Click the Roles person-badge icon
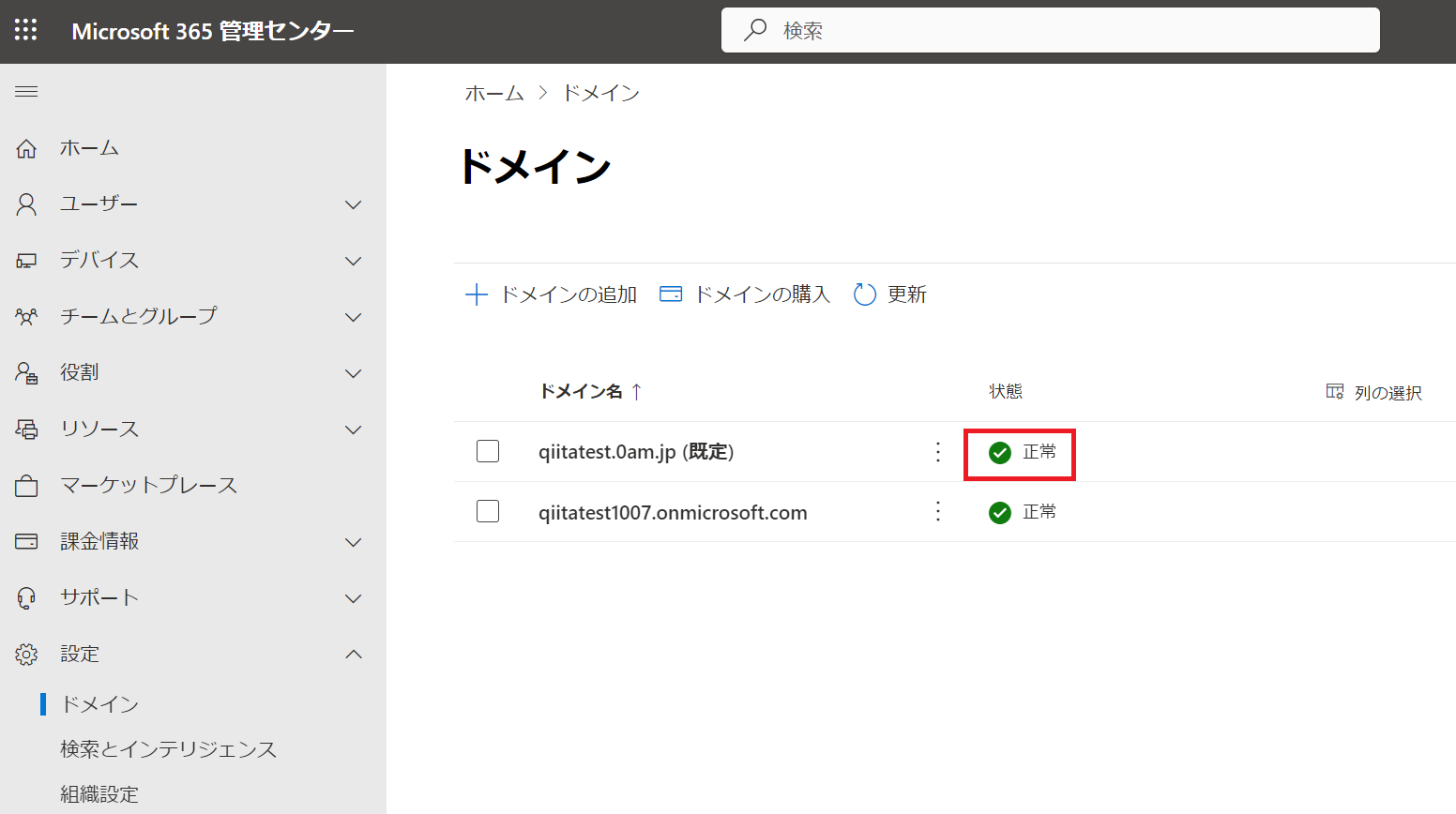Image resolution: width=1456 pixels, height=814 pixels. pyautogui.click(x=26, y=373)
